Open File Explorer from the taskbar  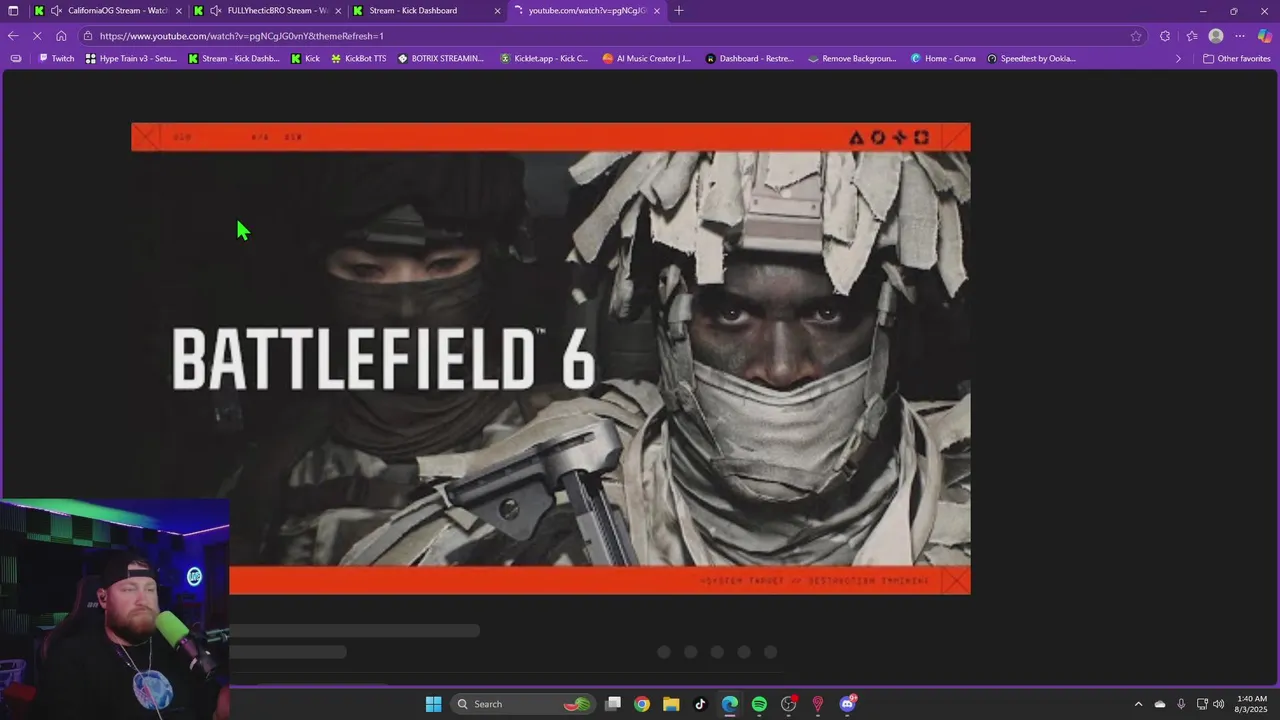click(x=671, y=704)
